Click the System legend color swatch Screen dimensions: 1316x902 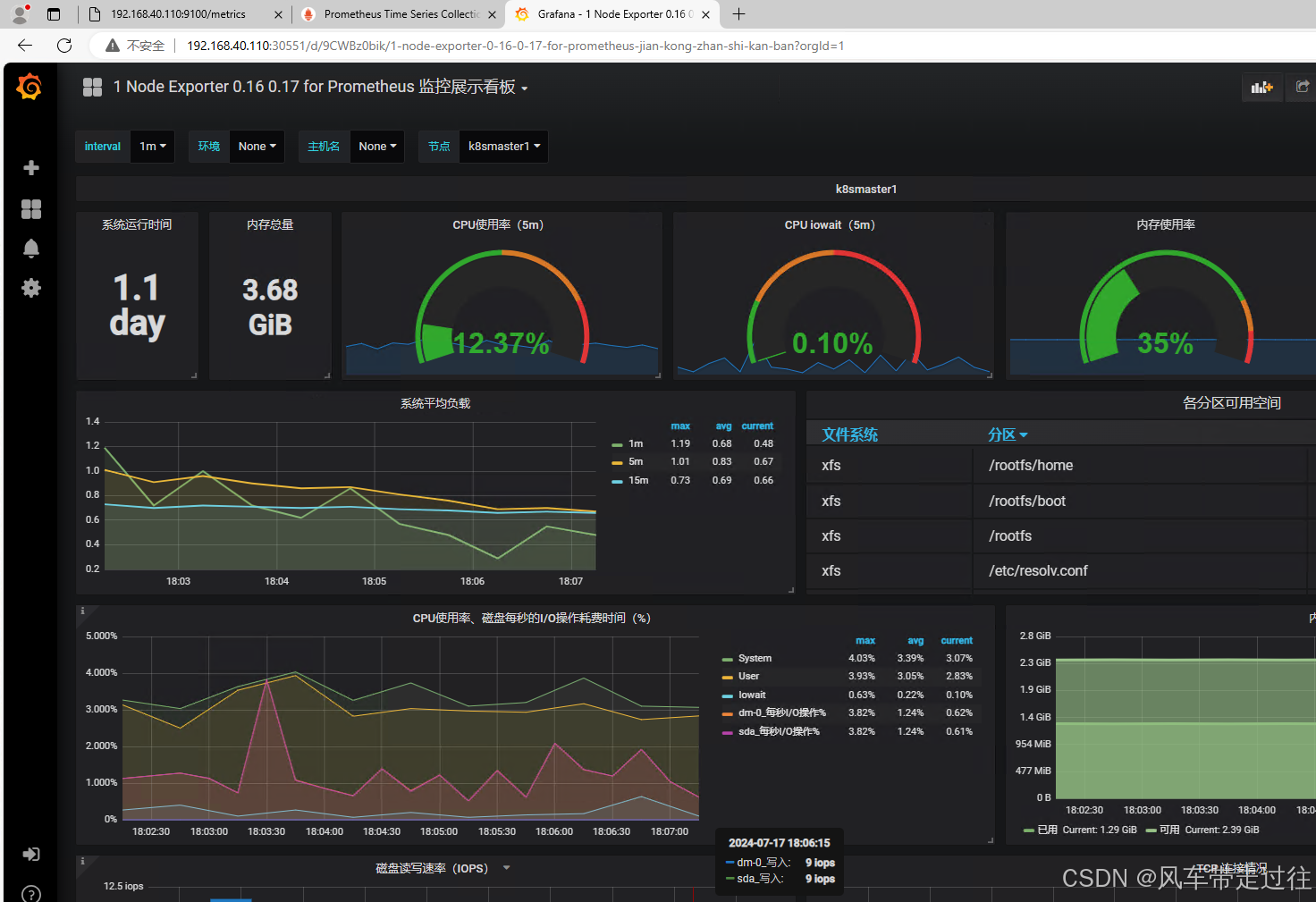727,660
